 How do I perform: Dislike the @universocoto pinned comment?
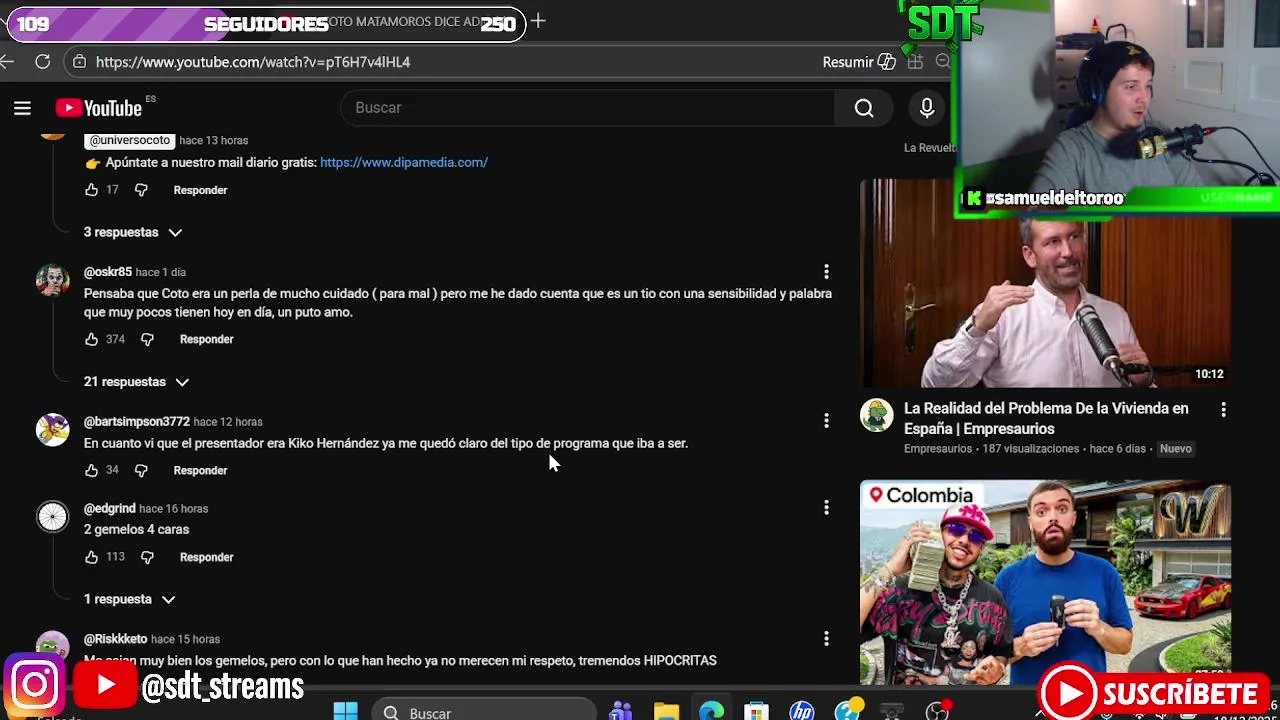click(x=141, y=190)
